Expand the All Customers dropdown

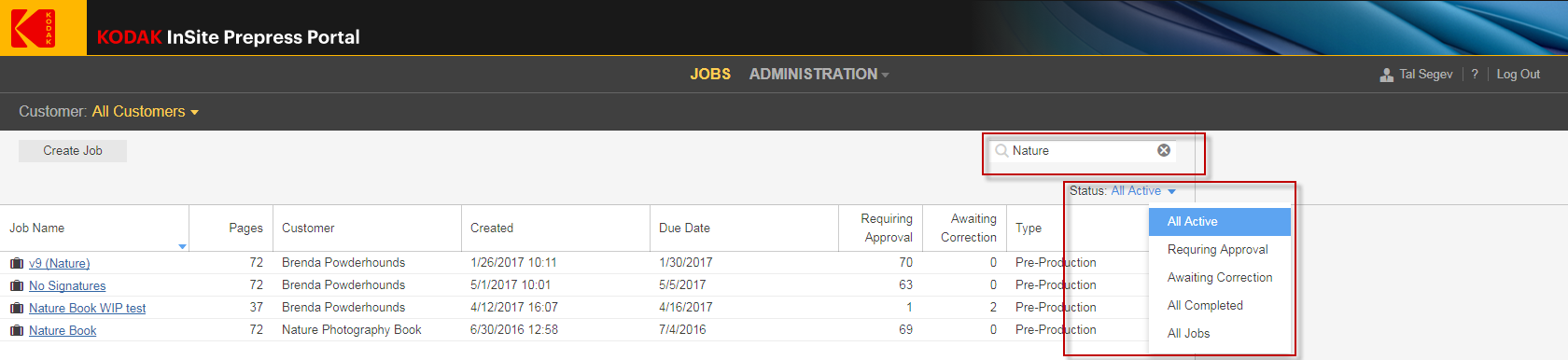146,112
